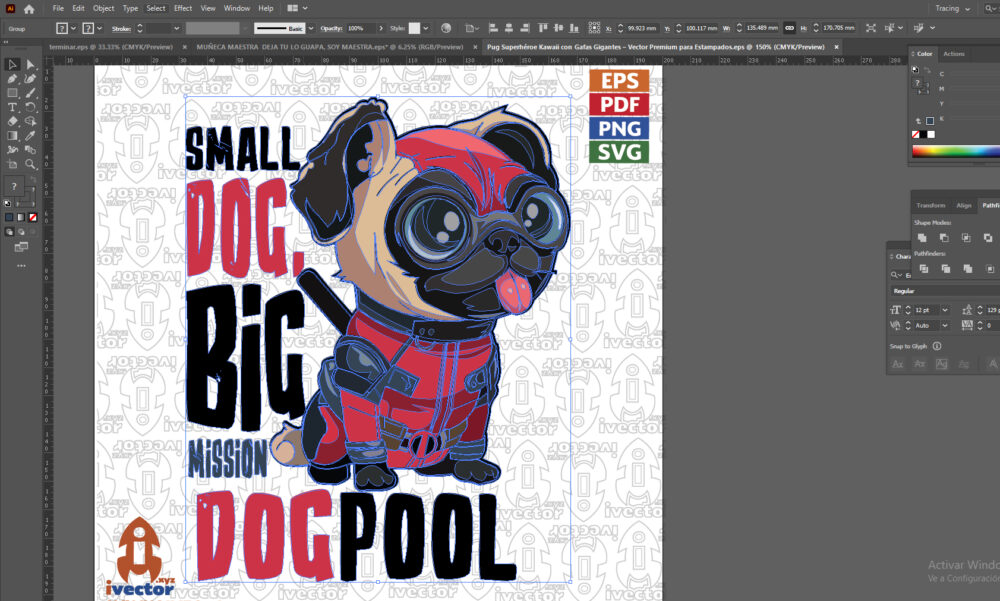1000x601 pixels.
Task: Select the Rectangle tool
Action: pos(12,93)
